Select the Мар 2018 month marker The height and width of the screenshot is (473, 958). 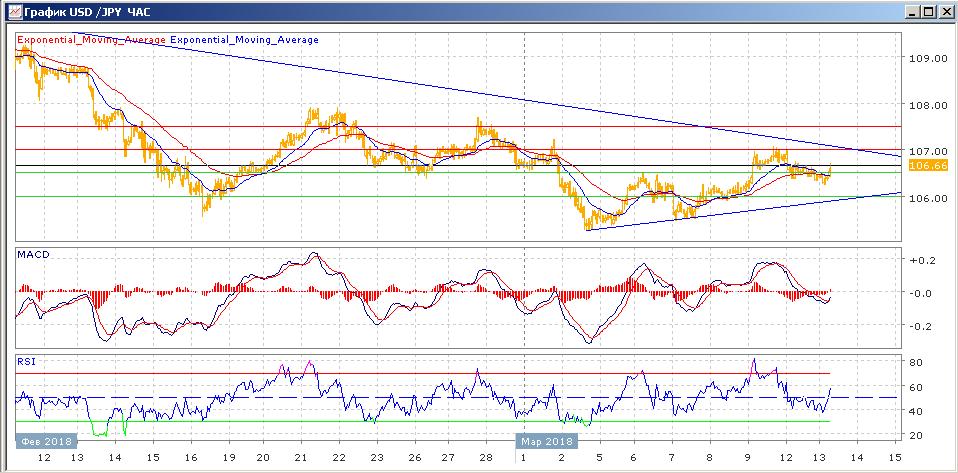pyautogui.click(x=546, y=439)
